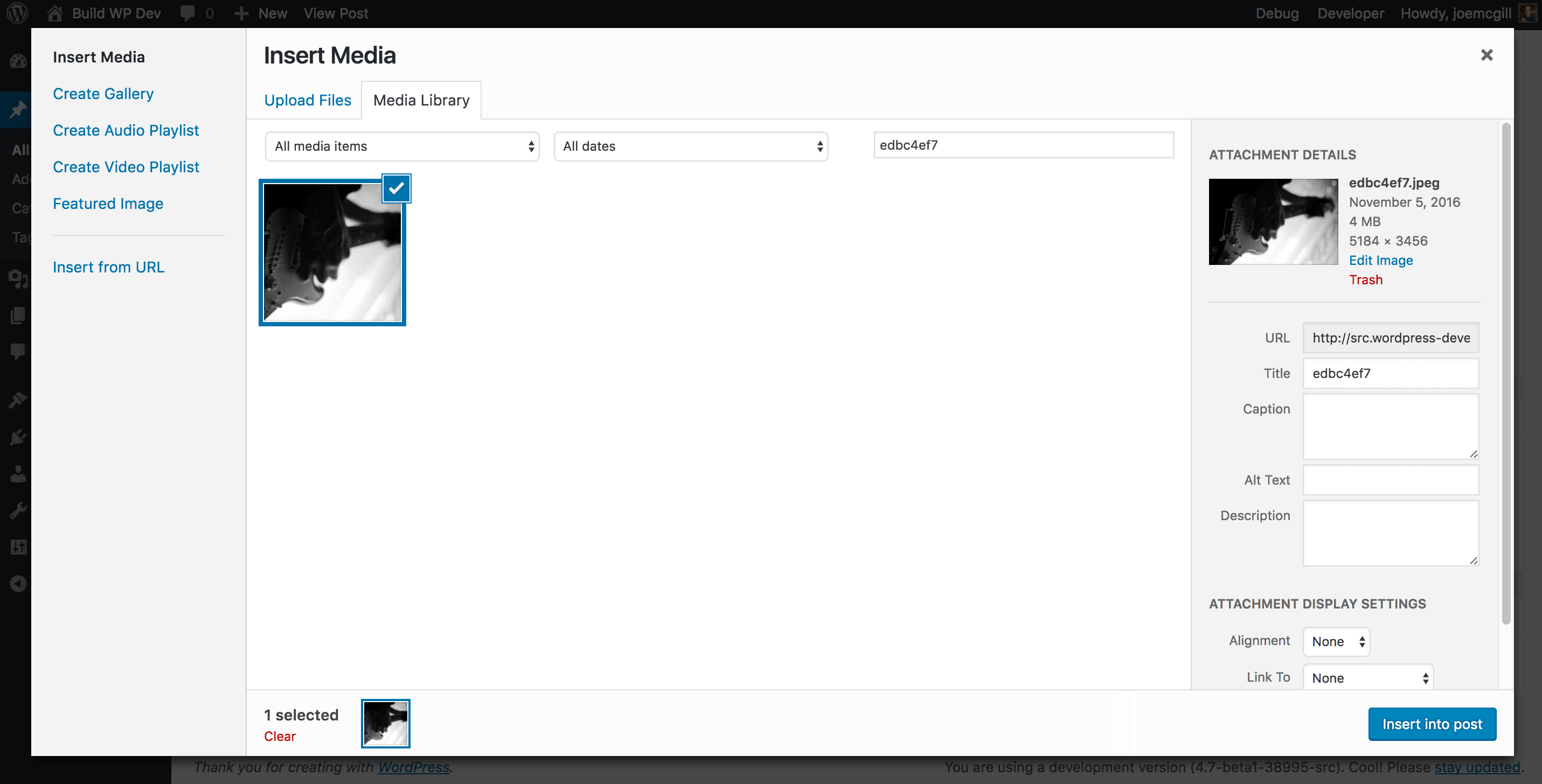The width and height of the screenshot is (1542, 784).
Task: Open the comments bubble in the admin bar
Action: tap(188, 13)
